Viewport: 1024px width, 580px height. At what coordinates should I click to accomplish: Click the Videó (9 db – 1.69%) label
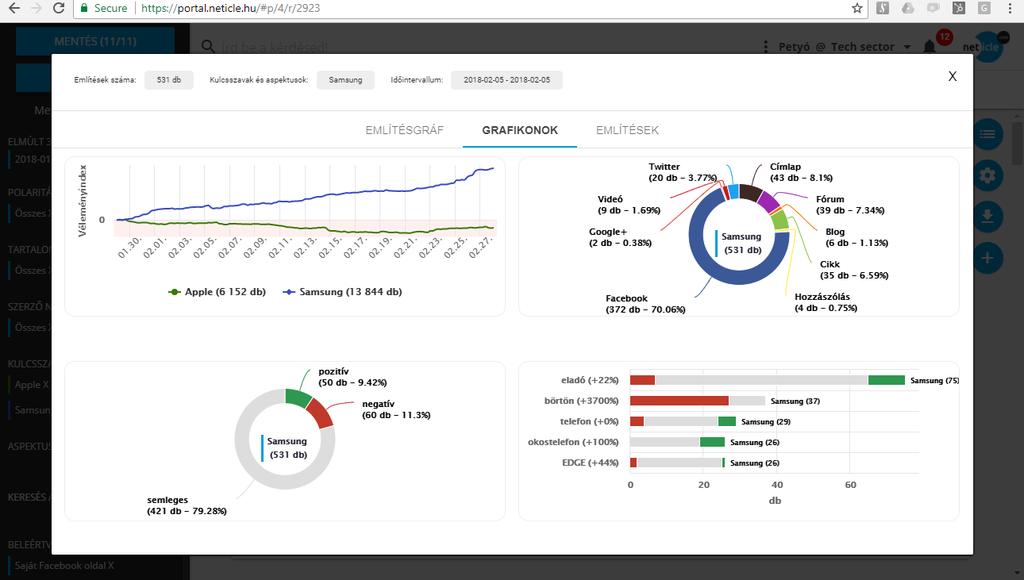pos(629,205)
